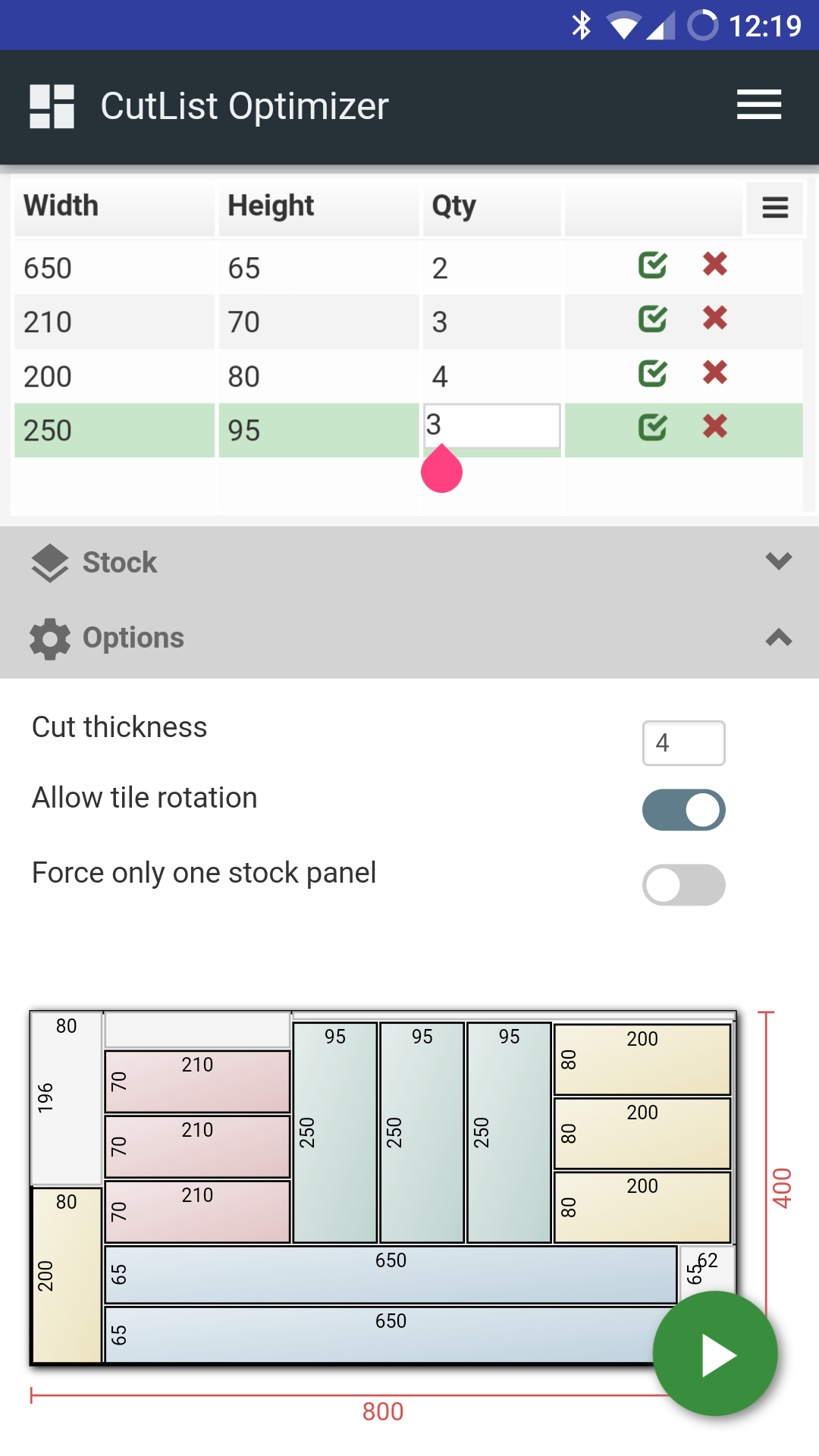Tap the first 650 x 65 diagram tile
The width and height of the screenshot is (819, 1456).
coord(391,1274)
